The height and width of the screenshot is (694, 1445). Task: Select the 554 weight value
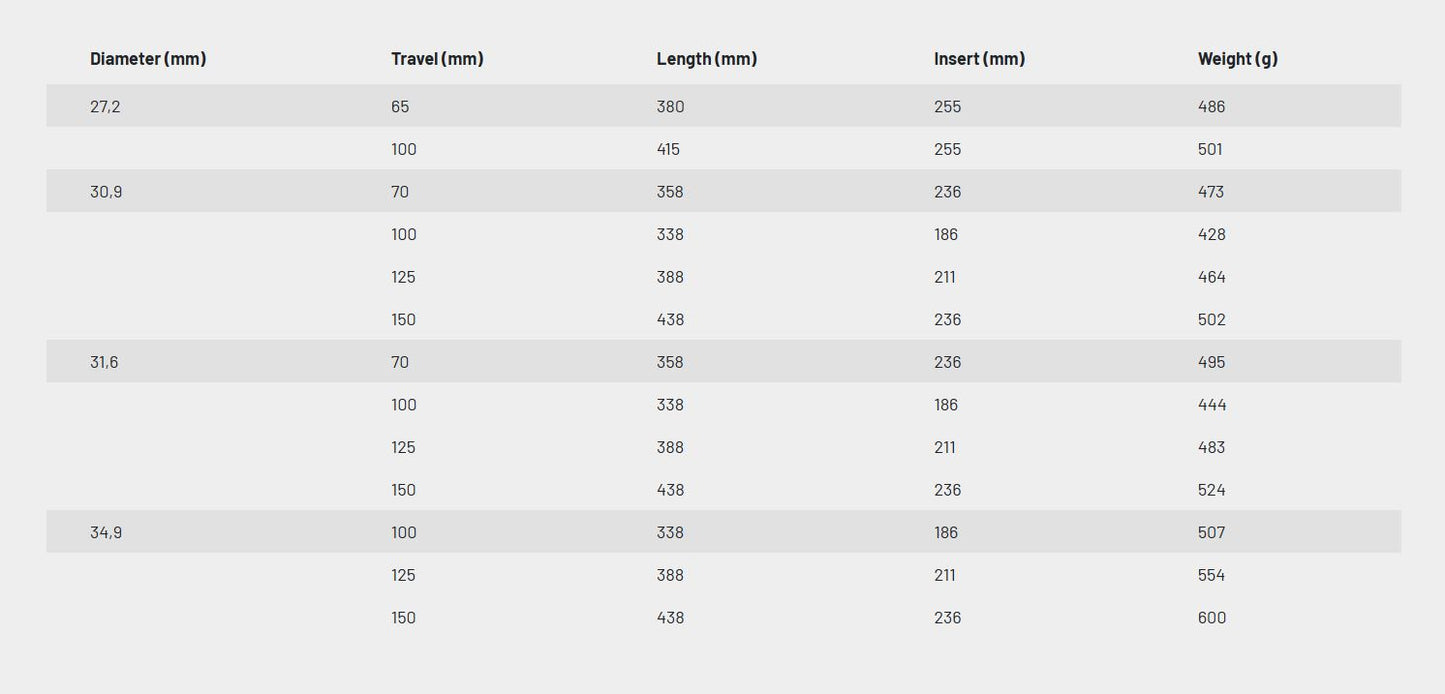[1211, 575]
